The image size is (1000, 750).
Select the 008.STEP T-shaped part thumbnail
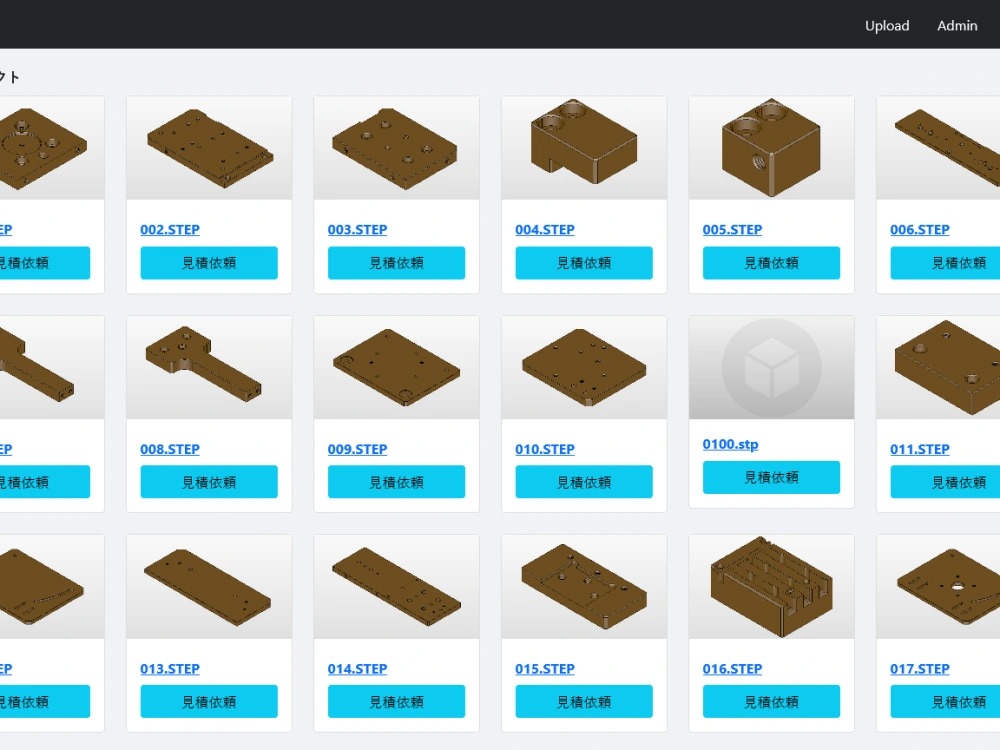(x=209, y=367)
